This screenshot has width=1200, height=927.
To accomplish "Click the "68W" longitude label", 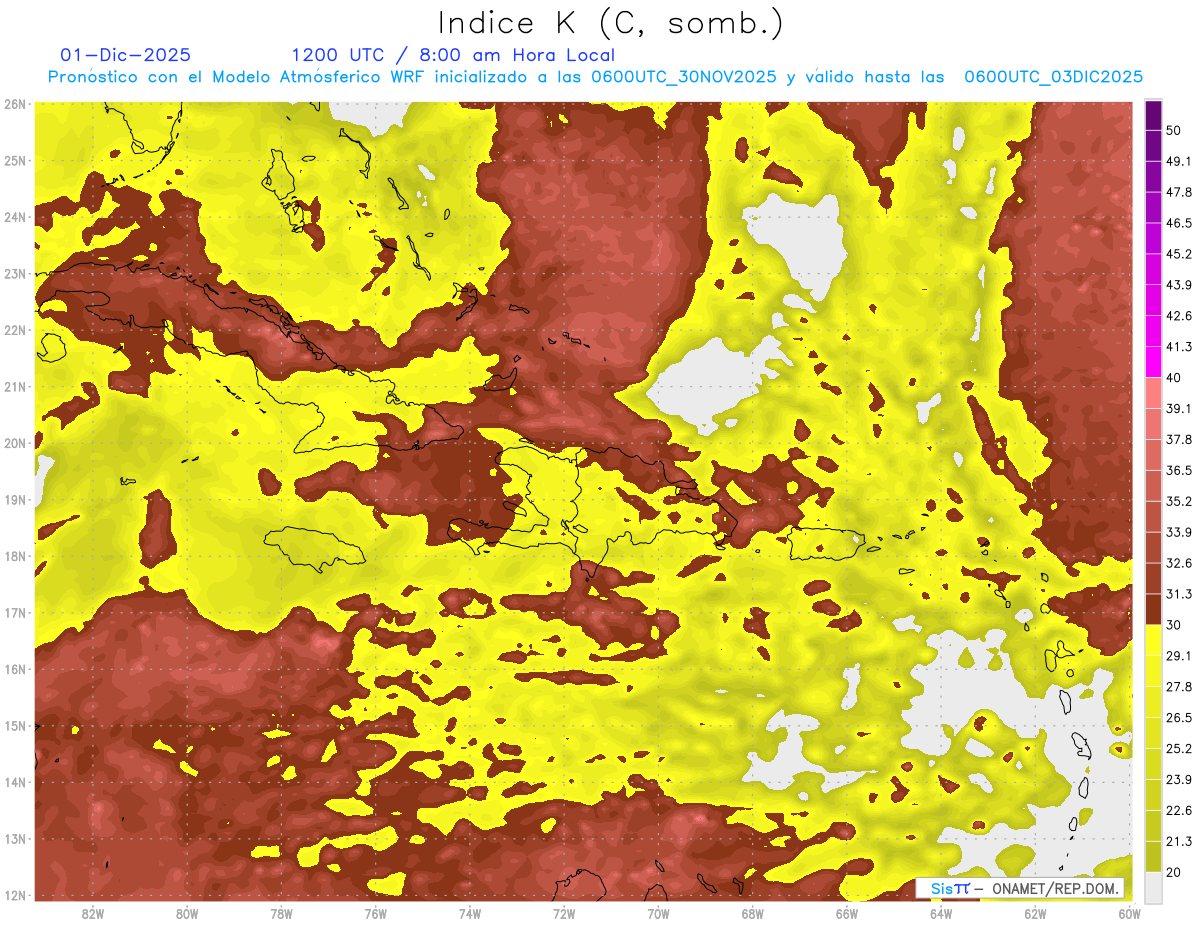I will coord(752,913).
